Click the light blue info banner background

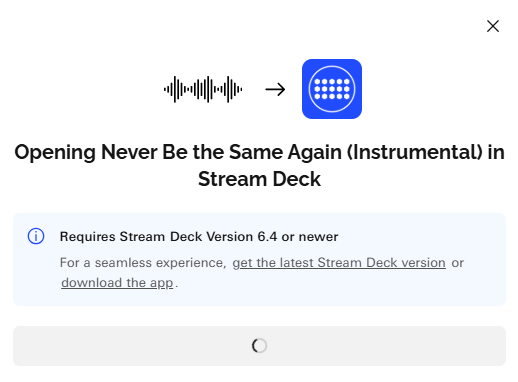coord(259,259)
